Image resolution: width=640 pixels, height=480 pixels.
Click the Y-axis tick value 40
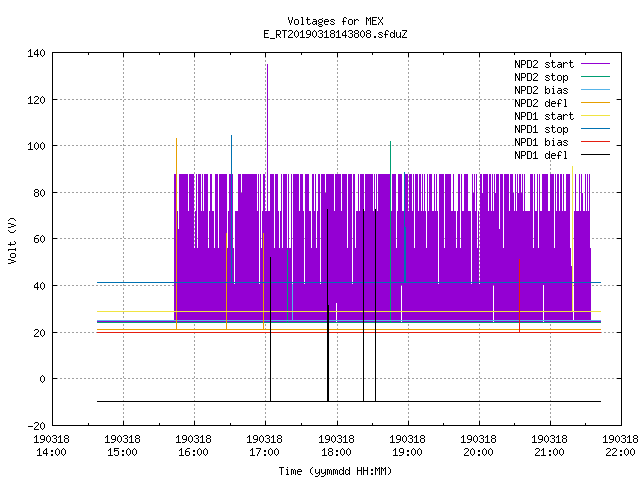point(39,286)
